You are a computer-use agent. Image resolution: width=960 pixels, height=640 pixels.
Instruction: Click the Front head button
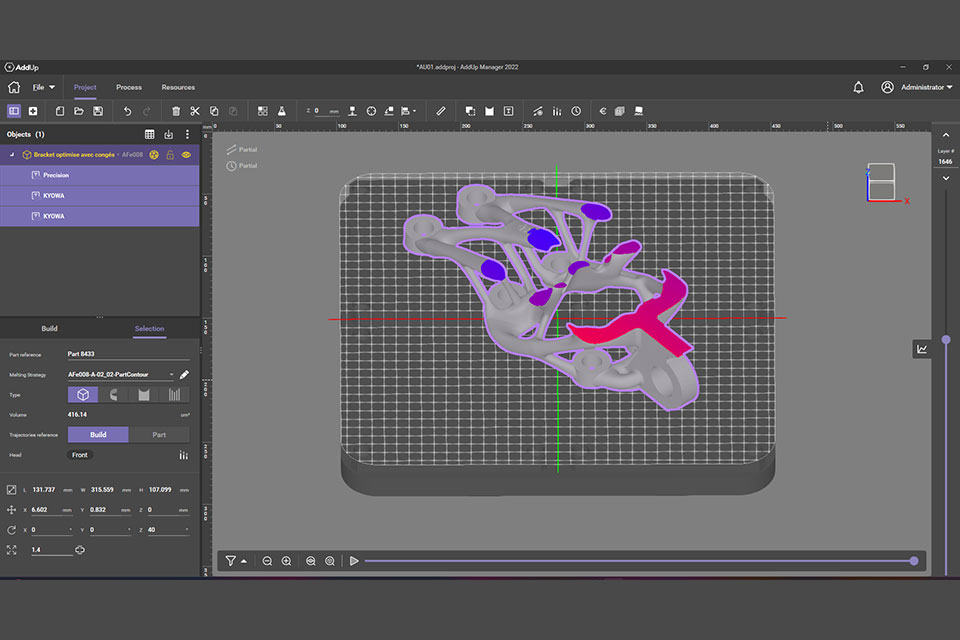tap(80, 455)
